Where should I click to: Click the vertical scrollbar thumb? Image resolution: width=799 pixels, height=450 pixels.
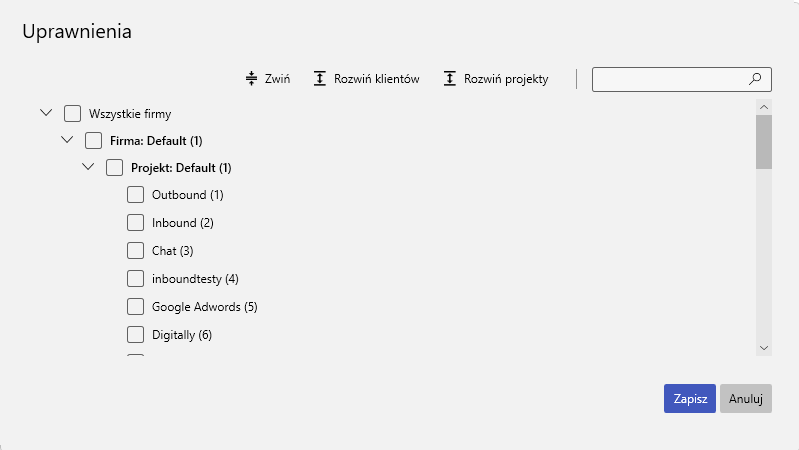point(764,141)
